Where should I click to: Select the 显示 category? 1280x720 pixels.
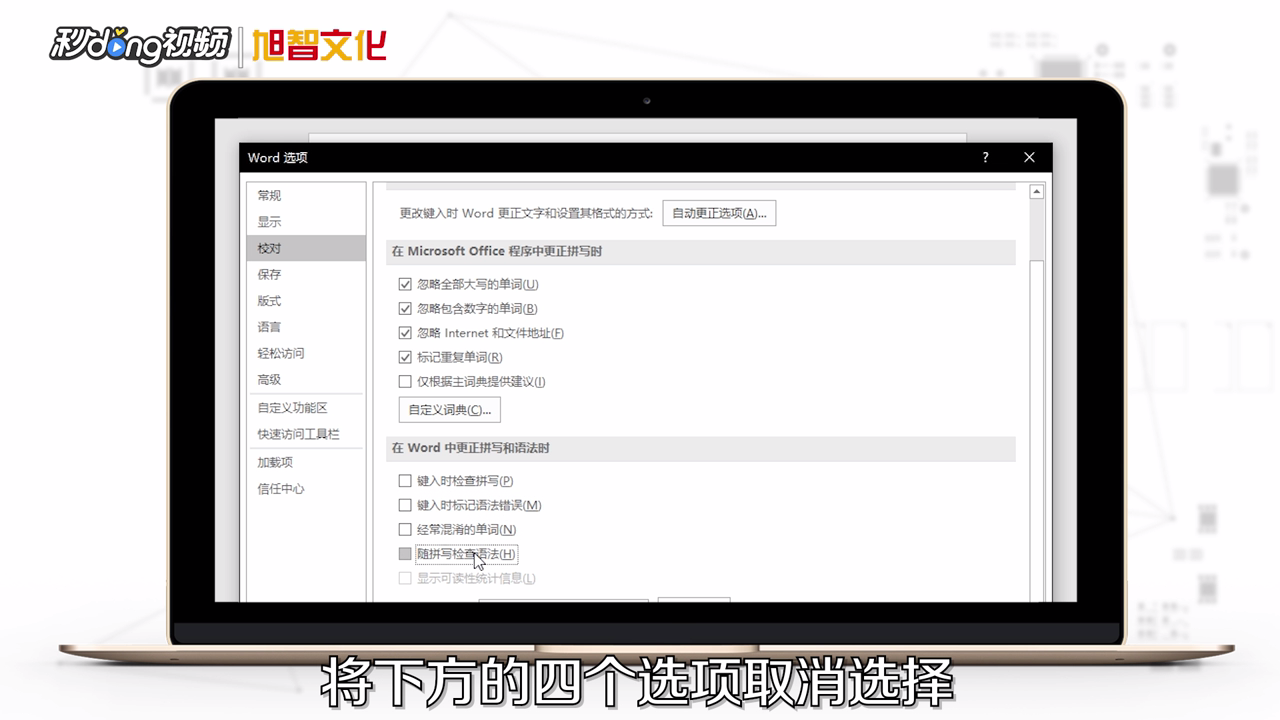[x=305, y=221]
